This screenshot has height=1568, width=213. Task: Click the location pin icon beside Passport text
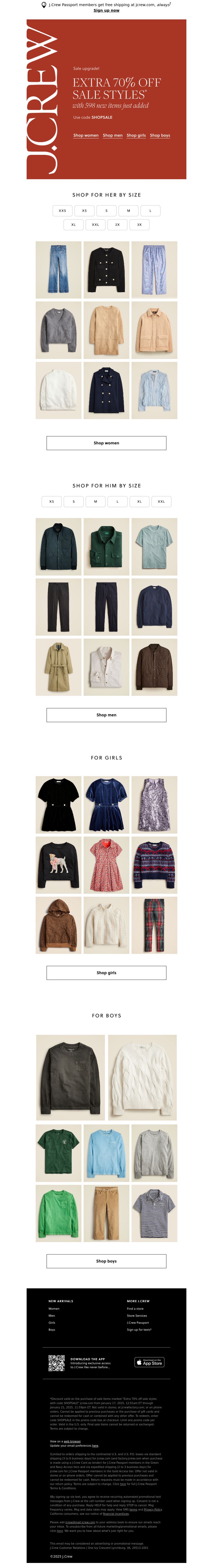coord(44,5)
